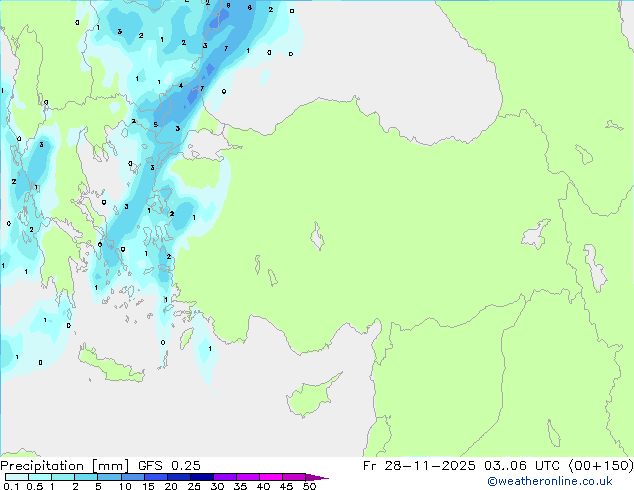Select the 0.5–1 mm legend swatch
Image resolution: width=634 pixels, height=490 pixels.
40,477
